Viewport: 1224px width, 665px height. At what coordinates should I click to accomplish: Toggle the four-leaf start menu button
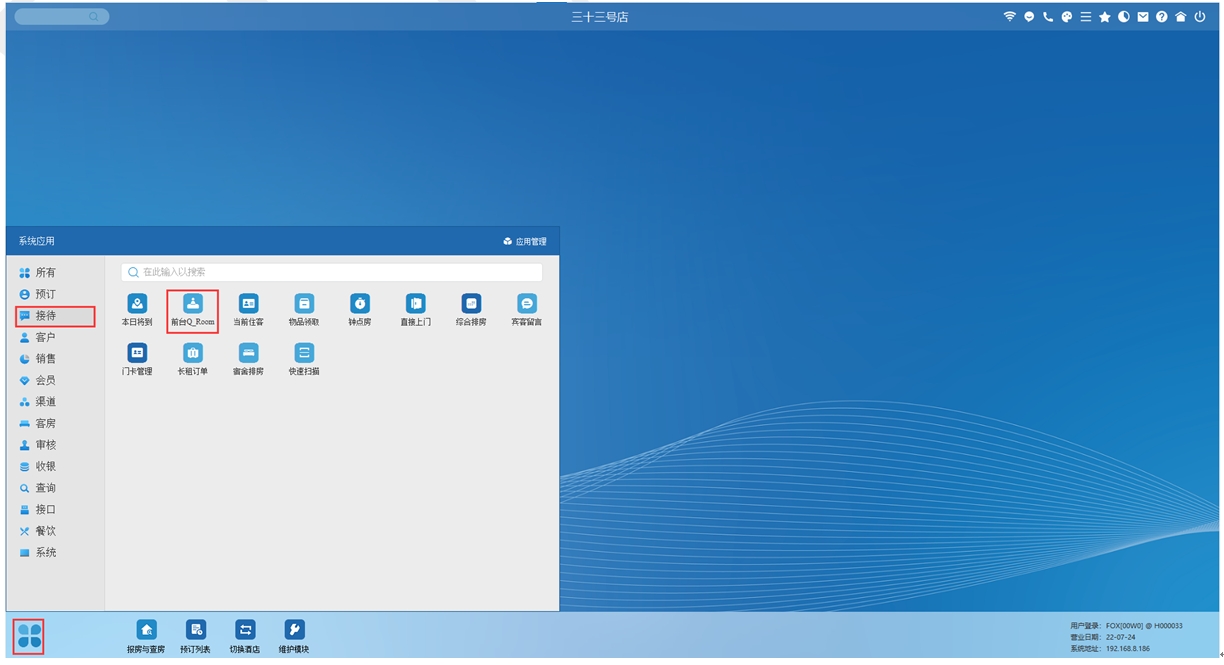(x=29, y=635)
